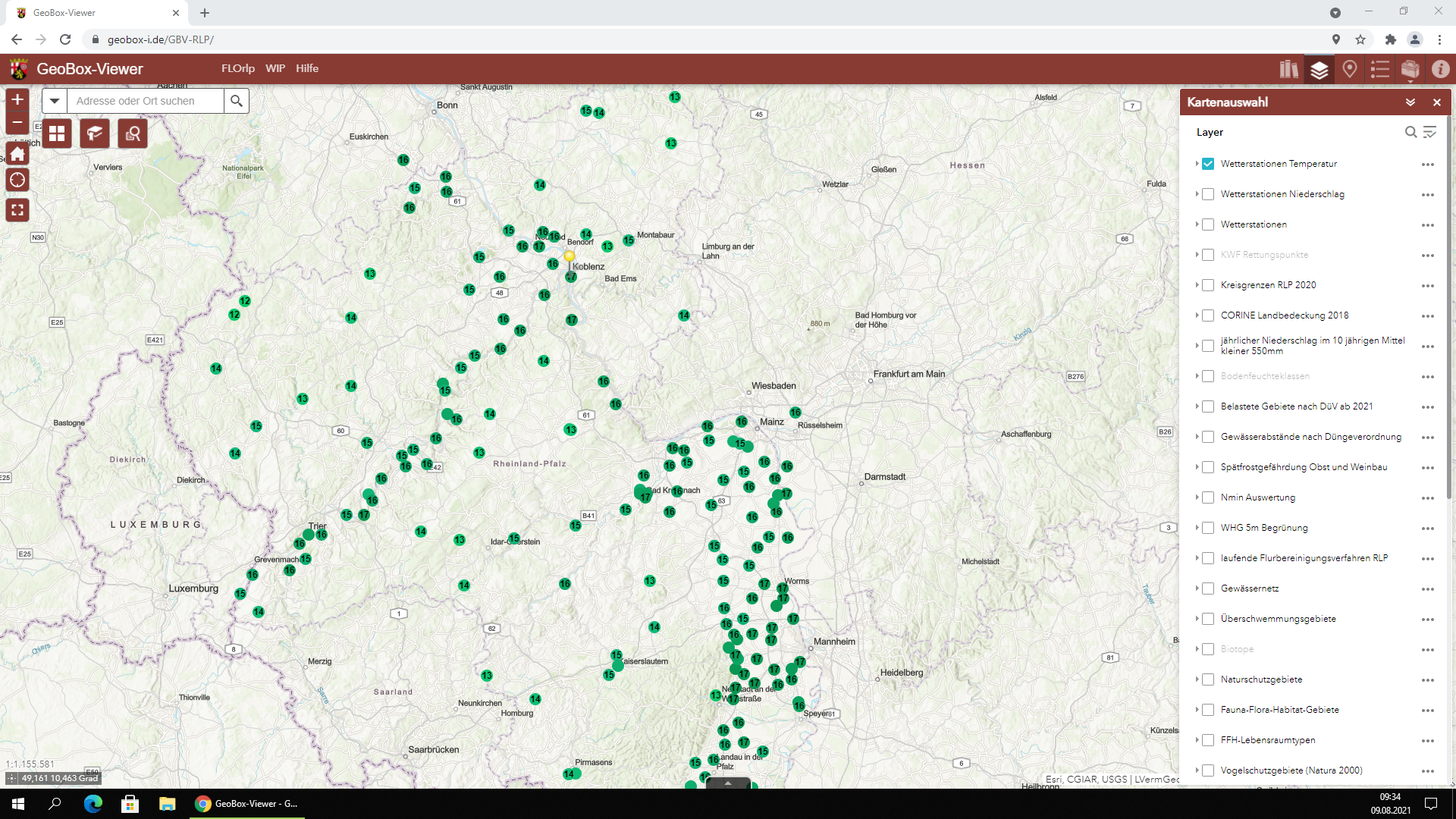Image resolution: width=1456 pixels, height=819 pixels.
Task: Open the FLOrlp menu item
Action: click(237, 68)
